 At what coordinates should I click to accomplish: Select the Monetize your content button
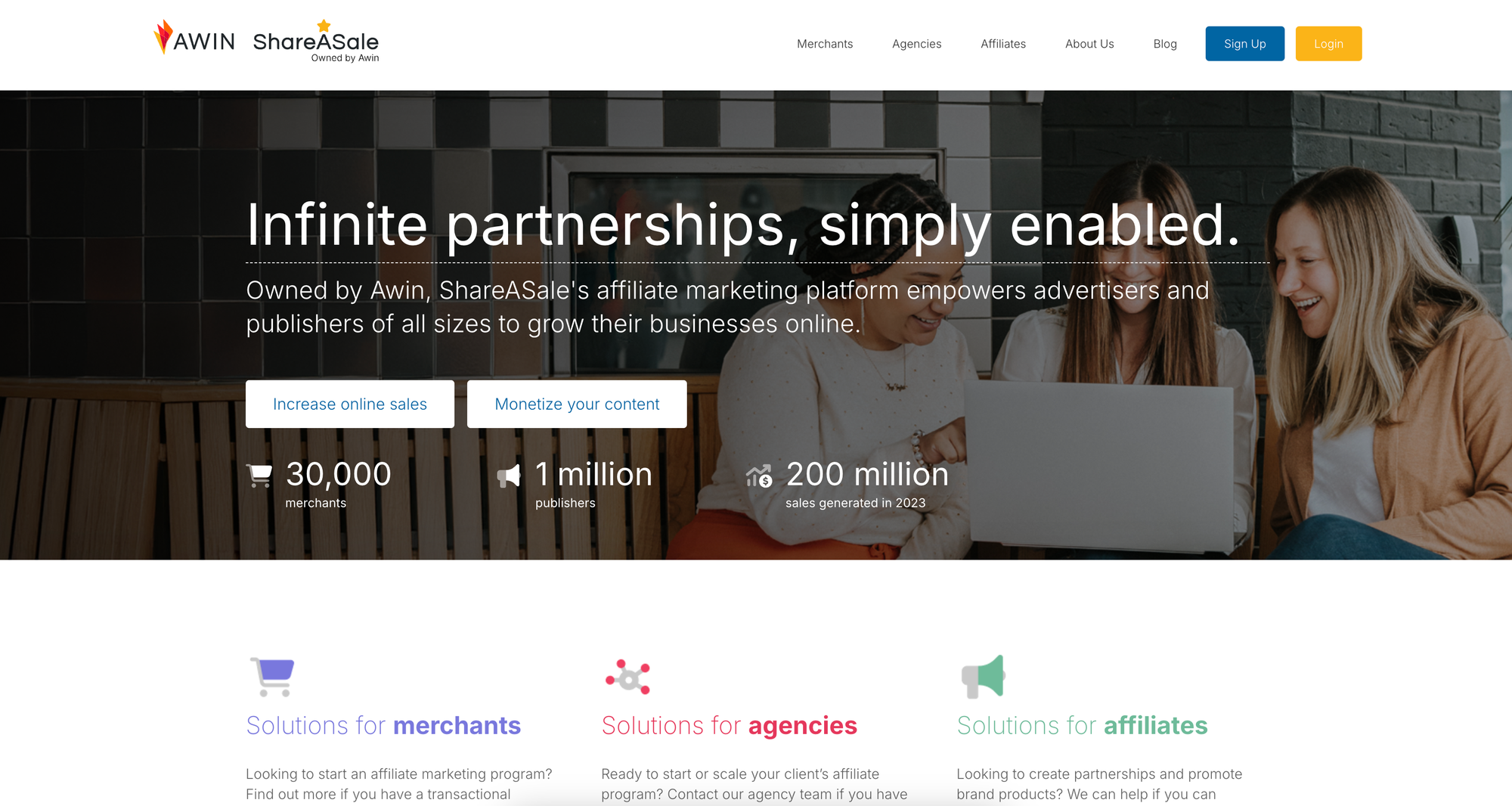[x=577, y=404]
